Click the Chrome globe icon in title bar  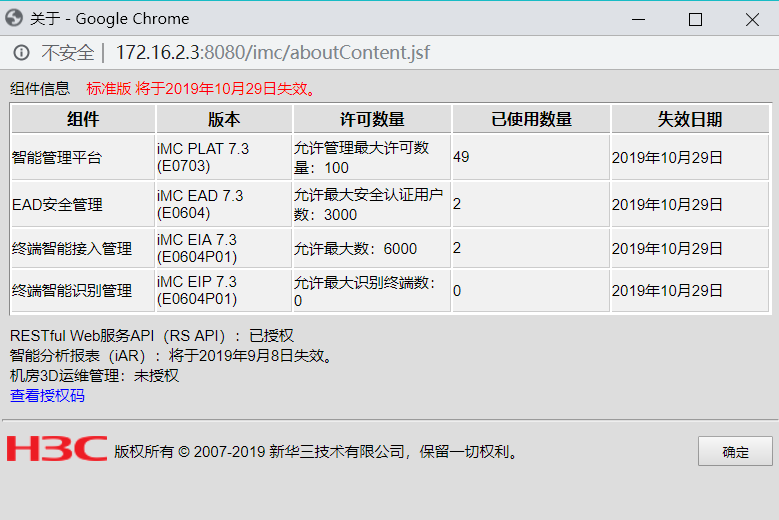pyautogui.click(x=14, y=18)
